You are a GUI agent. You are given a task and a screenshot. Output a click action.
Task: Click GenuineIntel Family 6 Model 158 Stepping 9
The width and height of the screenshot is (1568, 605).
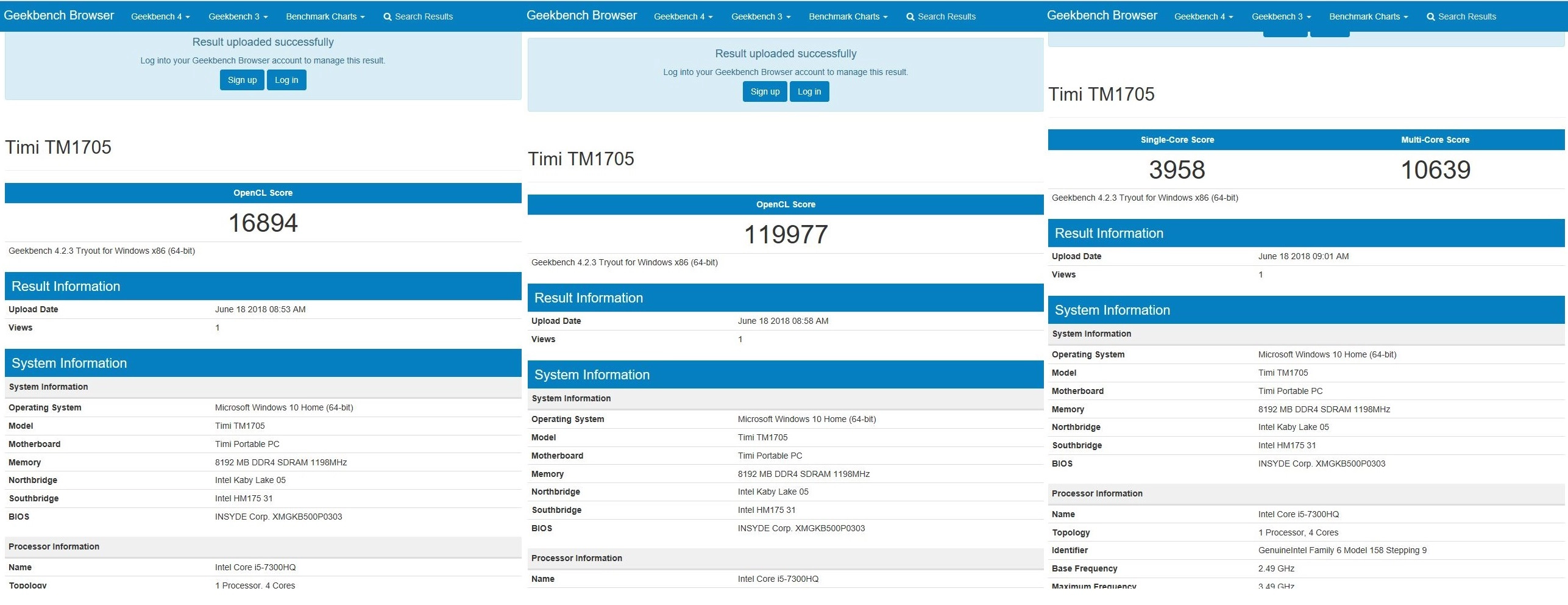pos(1343,550)
